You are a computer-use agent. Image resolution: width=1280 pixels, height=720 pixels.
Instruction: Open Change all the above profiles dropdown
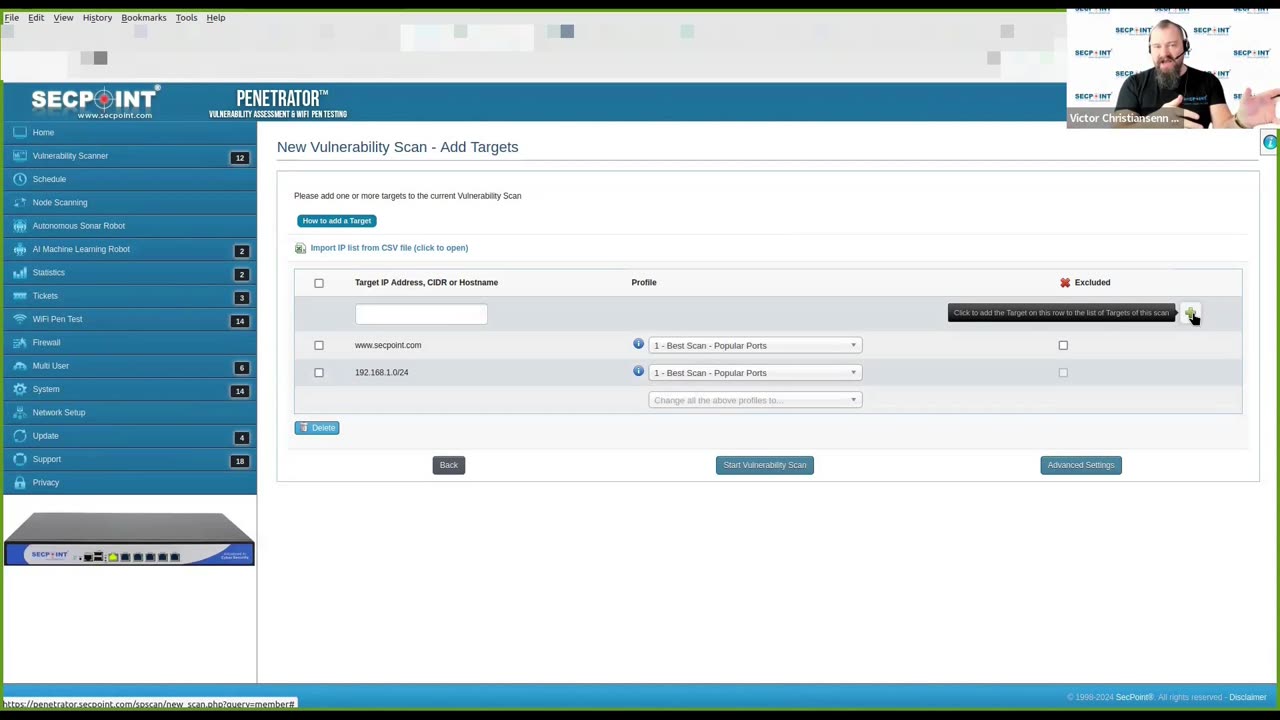point(755,400)
